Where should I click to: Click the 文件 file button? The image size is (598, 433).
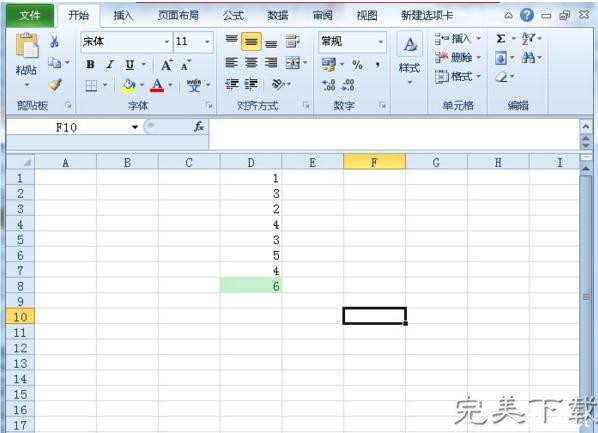[30, 15]
